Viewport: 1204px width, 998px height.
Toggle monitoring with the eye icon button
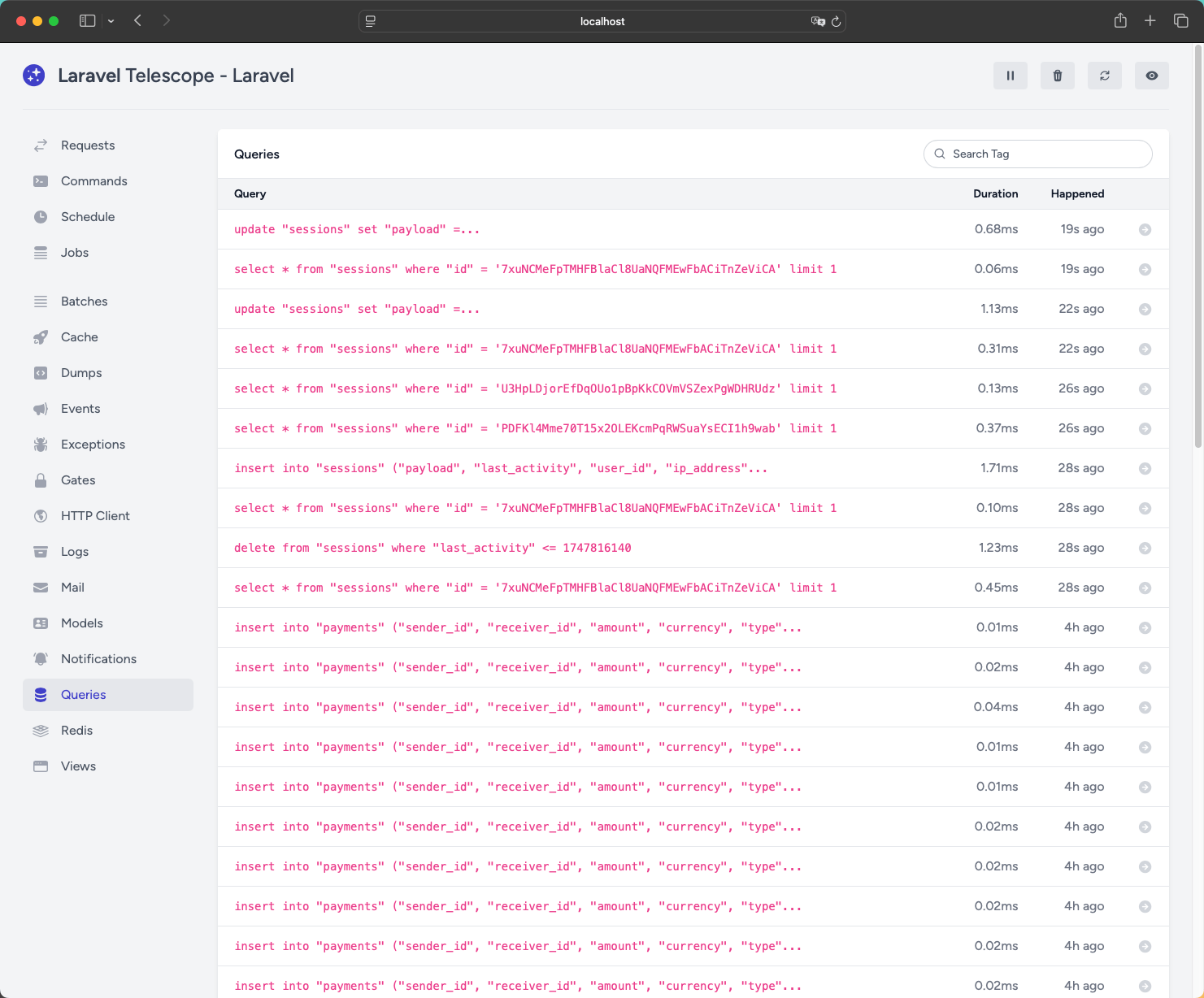pyautogui.click(x=1152, y=76)
